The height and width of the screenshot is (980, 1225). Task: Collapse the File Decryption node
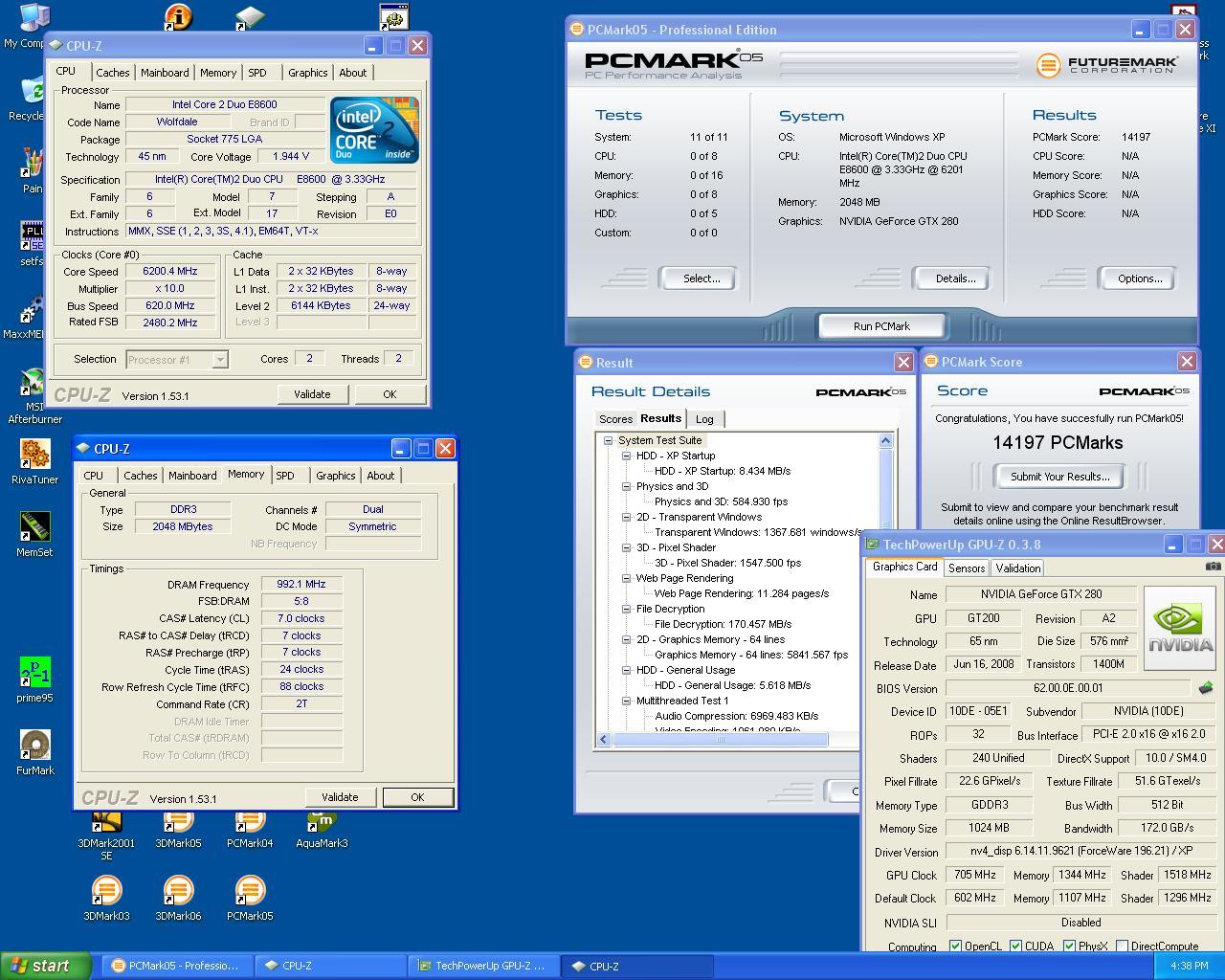pos(626,609)
